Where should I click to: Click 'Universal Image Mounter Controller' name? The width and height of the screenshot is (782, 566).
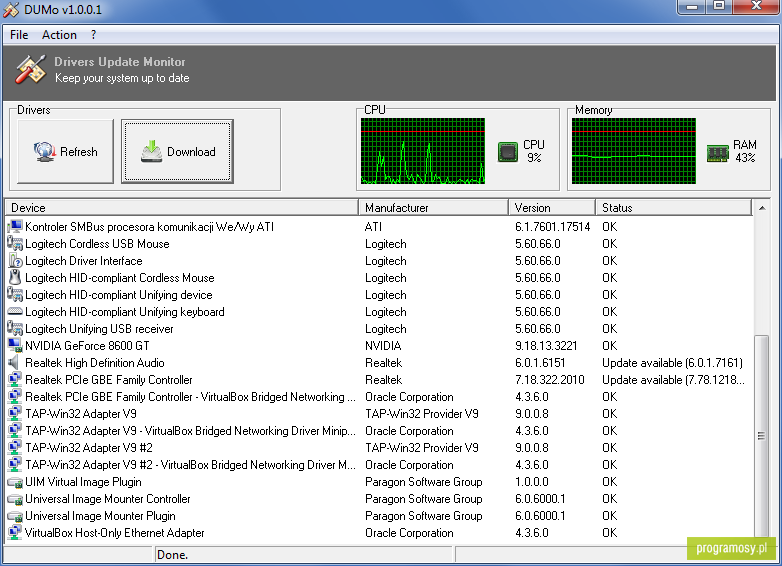click(x=108, y=499)
